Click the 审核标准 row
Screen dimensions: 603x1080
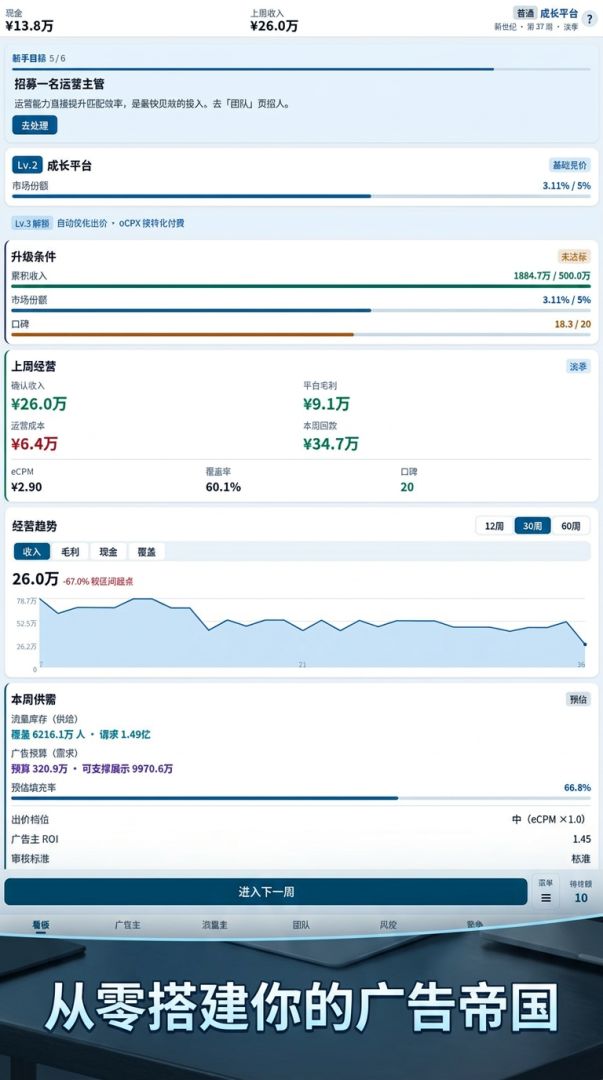[301, 858]
